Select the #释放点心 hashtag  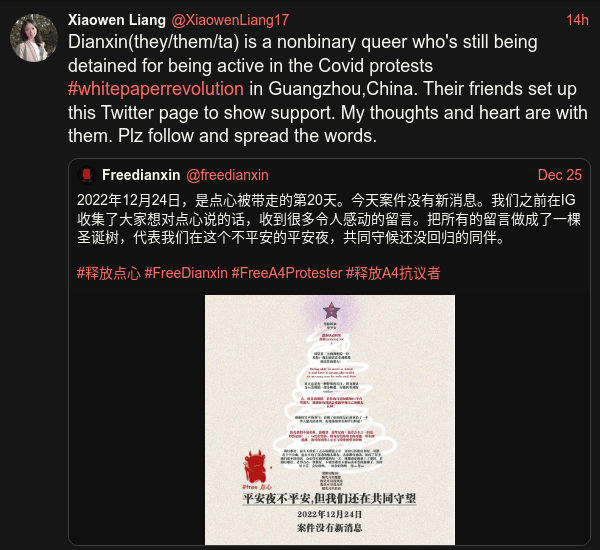coord(109,273)
